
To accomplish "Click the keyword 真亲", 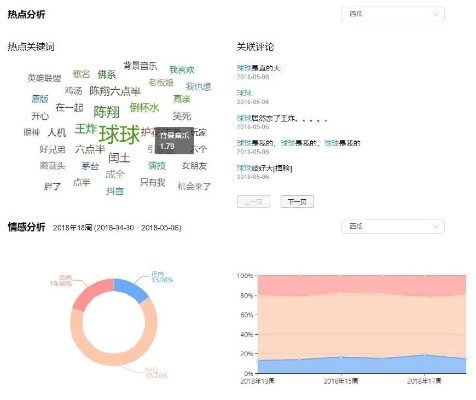I will click(182, 99).
